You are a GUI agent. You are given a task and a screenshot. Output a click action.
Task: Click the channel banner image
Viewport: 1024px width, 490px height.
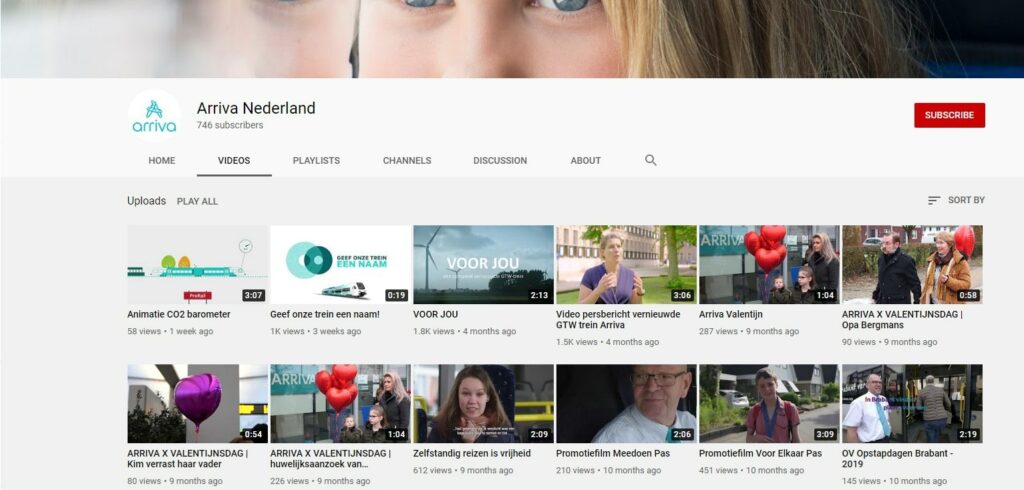pos(512,39)
